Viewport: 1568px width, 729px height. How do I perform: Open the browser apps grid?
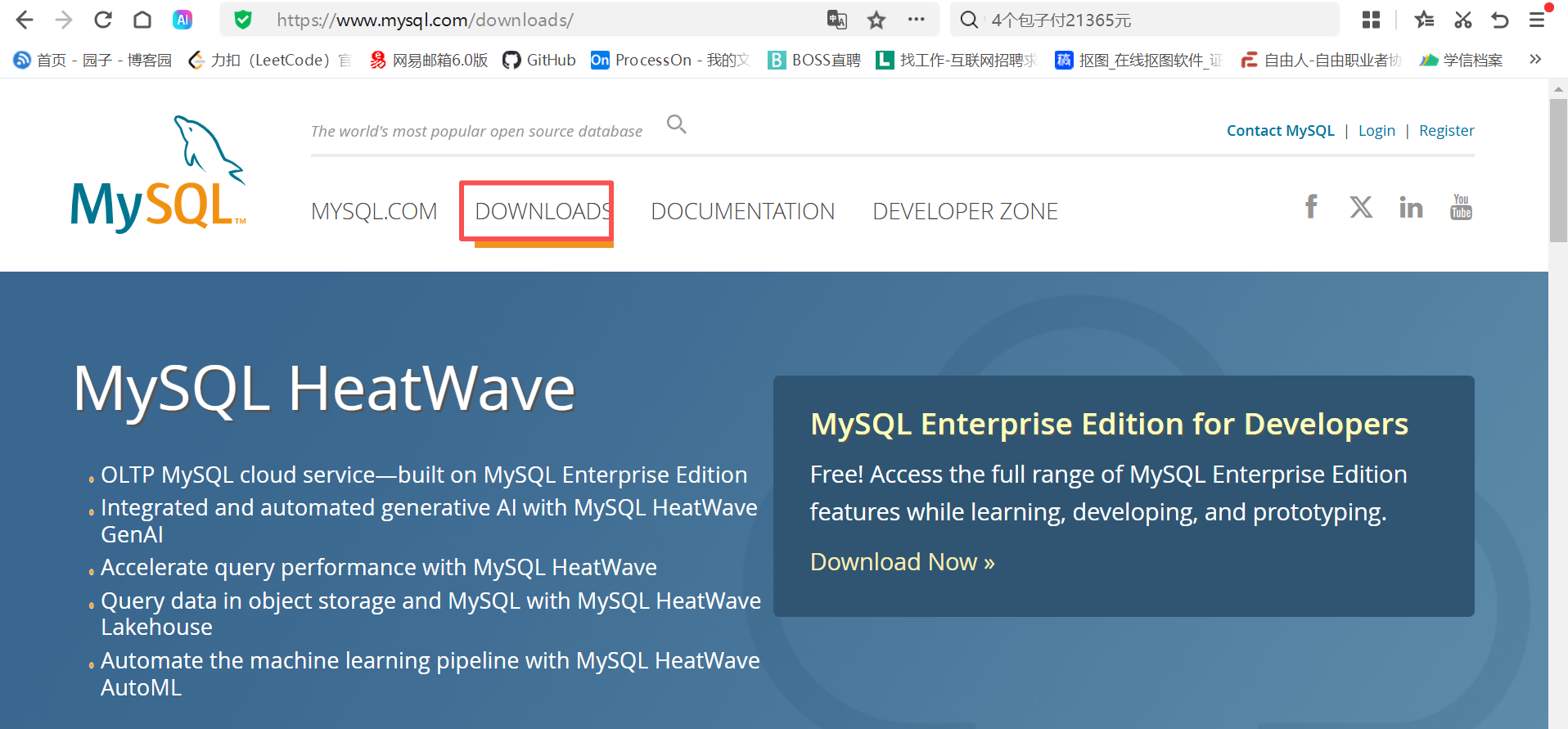[1372, 20]
